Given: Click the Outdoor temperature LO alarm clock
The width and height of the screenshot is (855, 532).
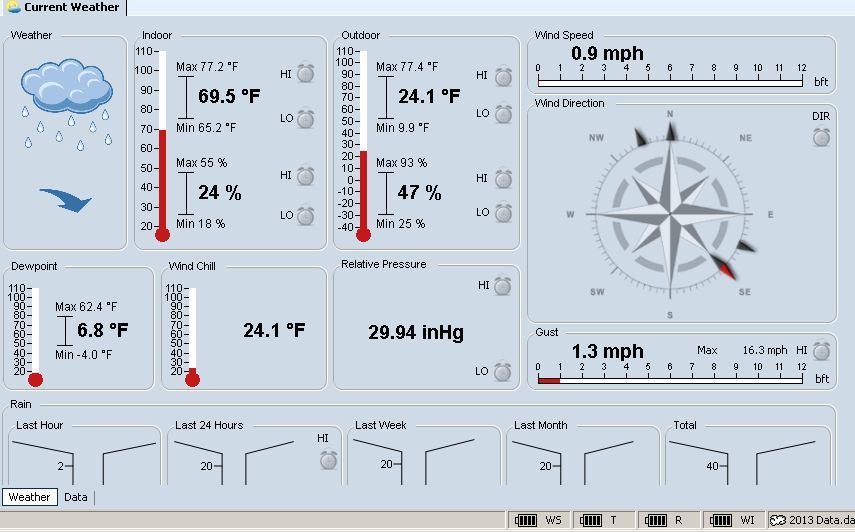Looking at the screenshot, I should 503,114.
